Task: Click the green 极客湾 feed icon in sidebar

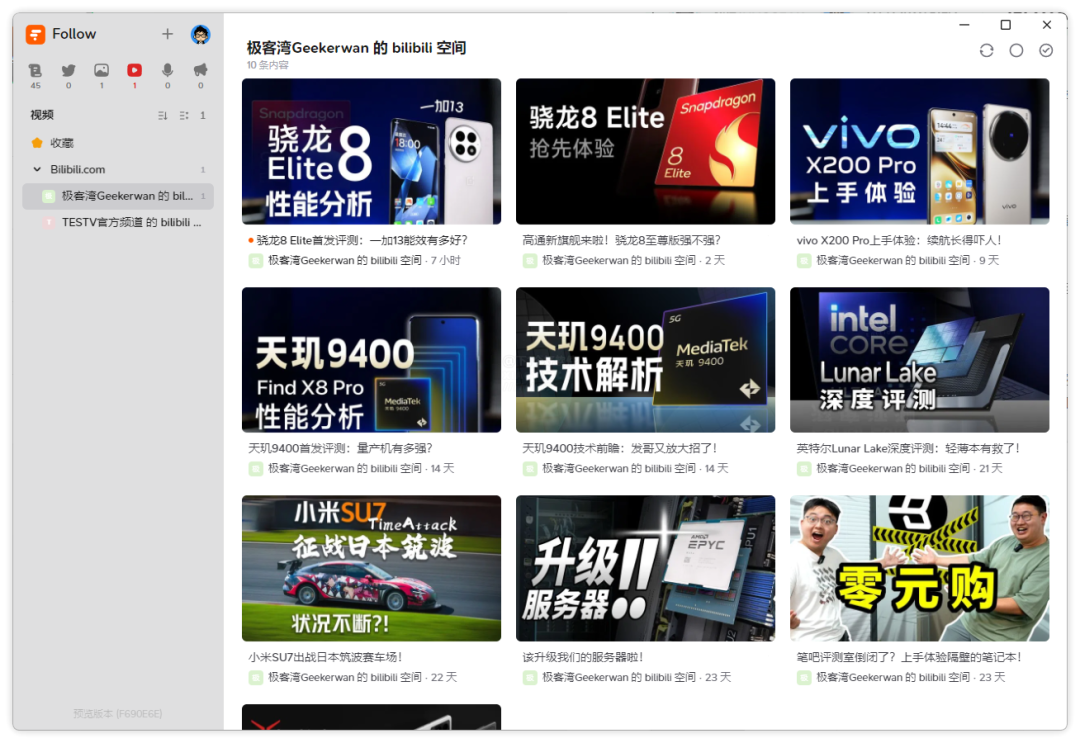Action: [x=49, y=196]
